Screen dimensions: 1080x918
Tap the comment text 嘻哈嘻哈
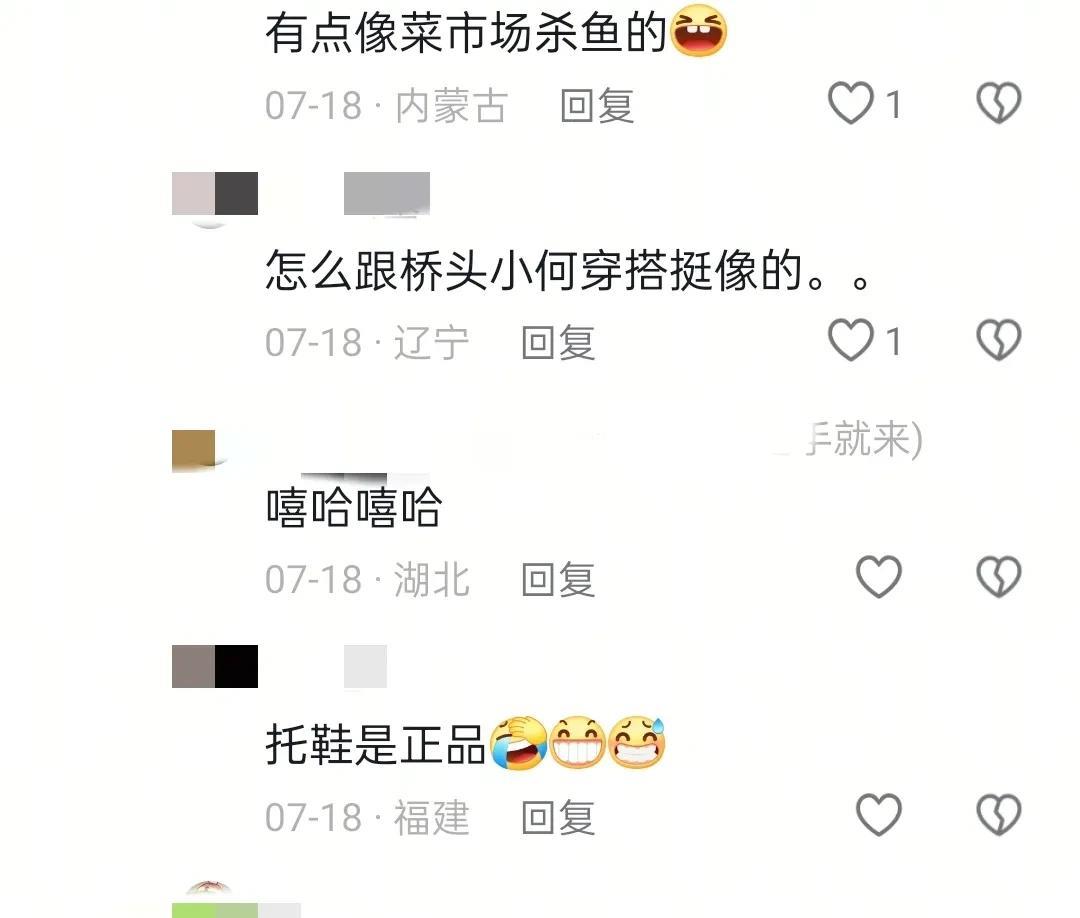(354, 508)
